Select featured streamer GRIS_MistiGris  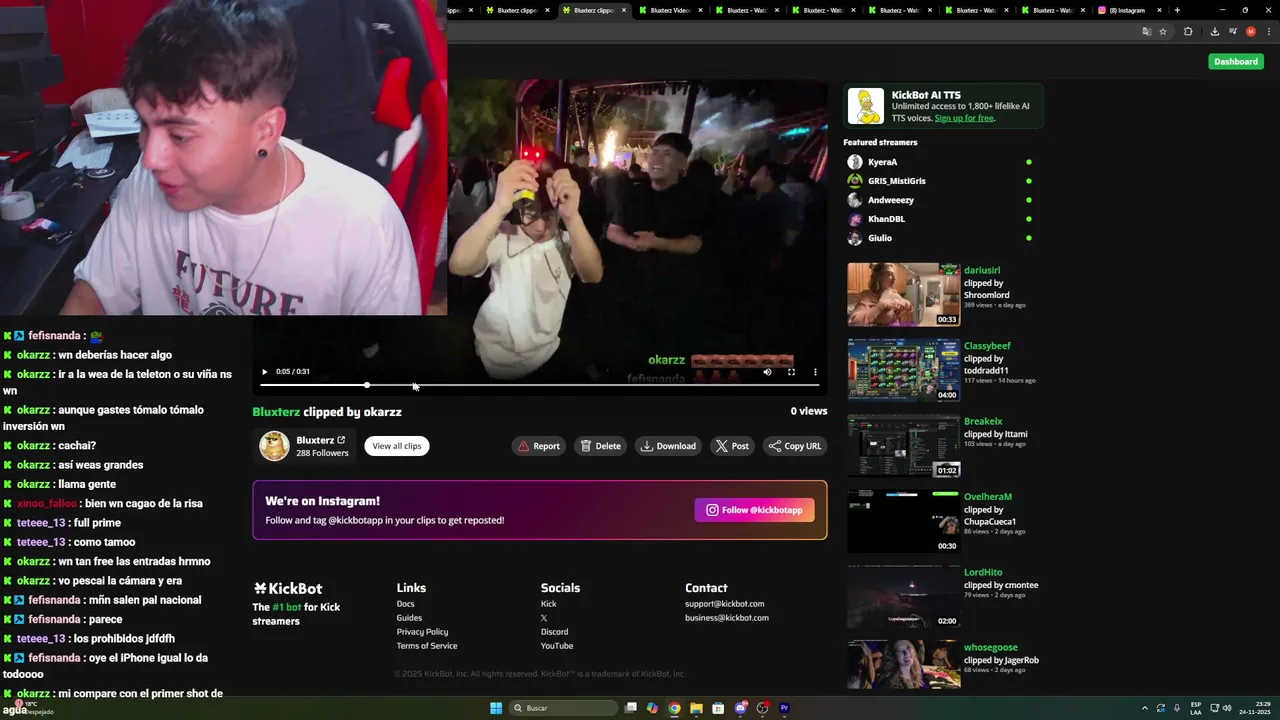[896, 181]
